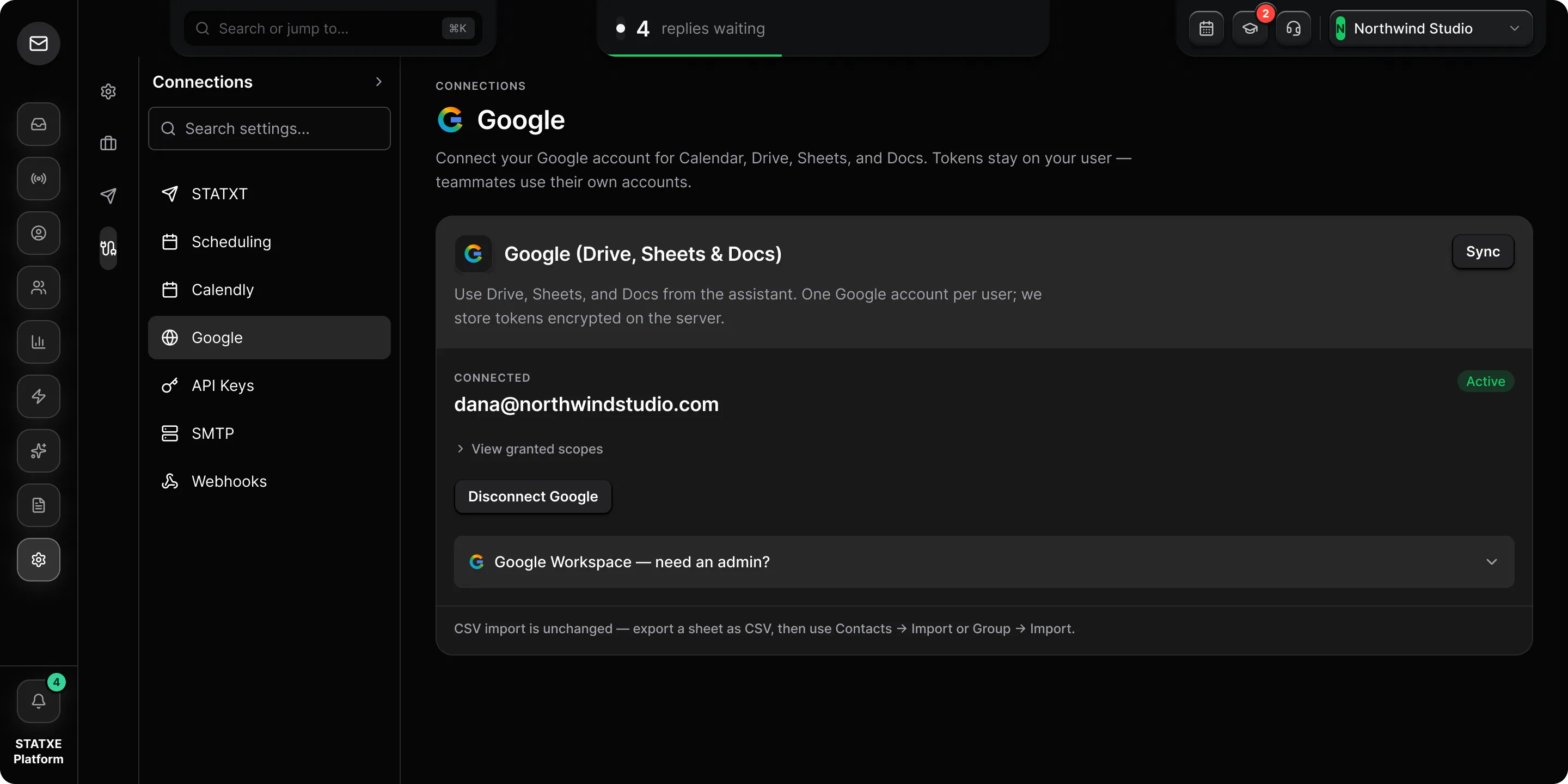Open the lightning bolt automations icon
This screenshot has width=1568, height=784.
point(38,396)
